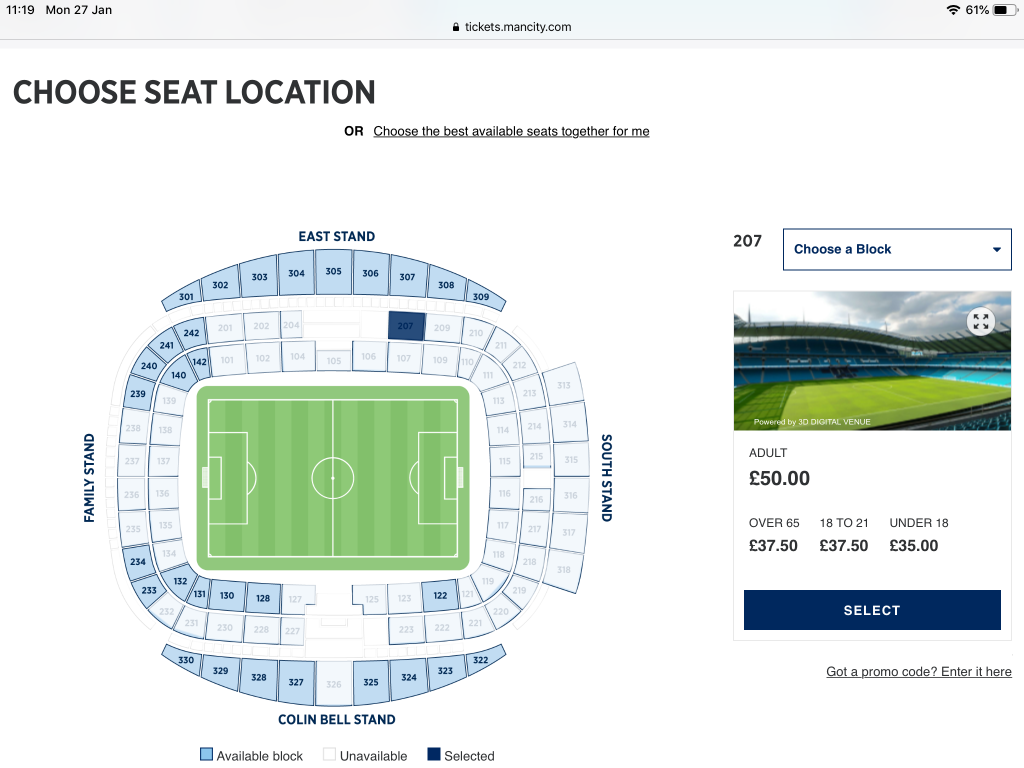The width and height of the screenshot is (1024, 768).
Task: Select block 122 near the pitch
Action: tap(440, 596)
